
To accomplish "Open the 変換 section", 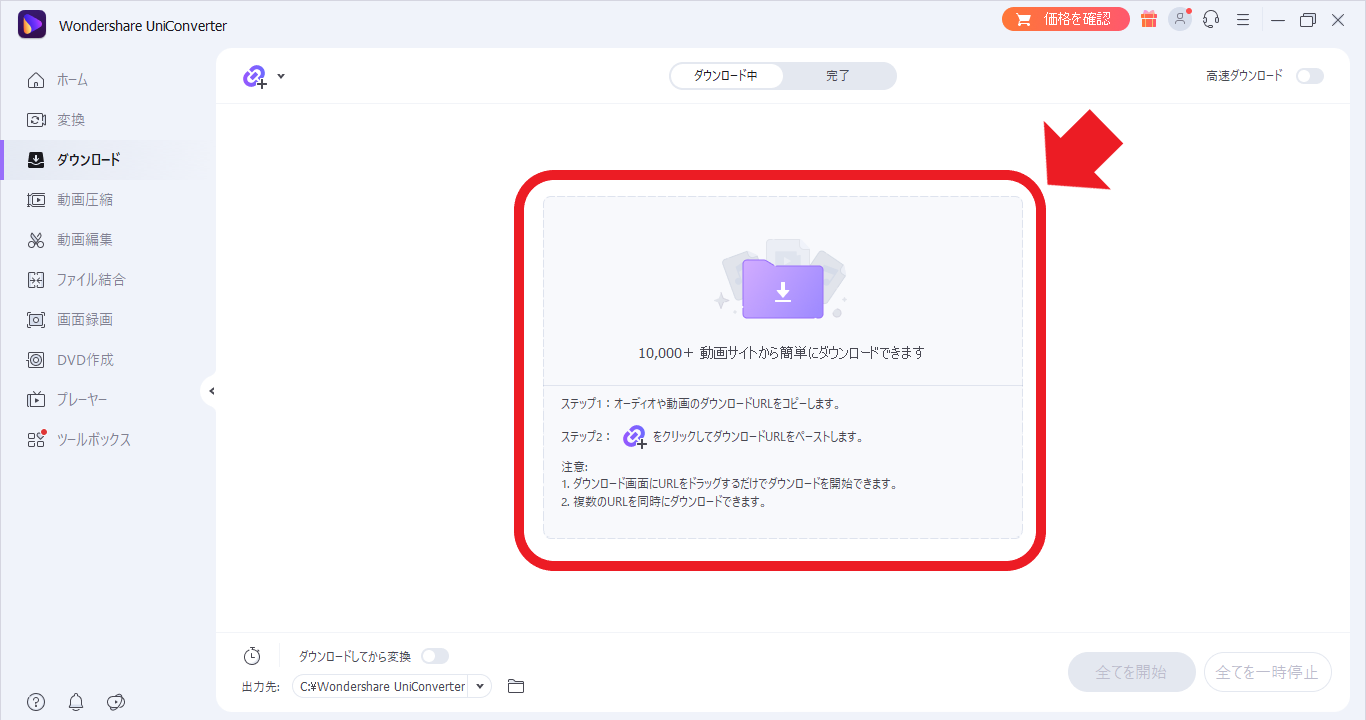I will point(57,120).
